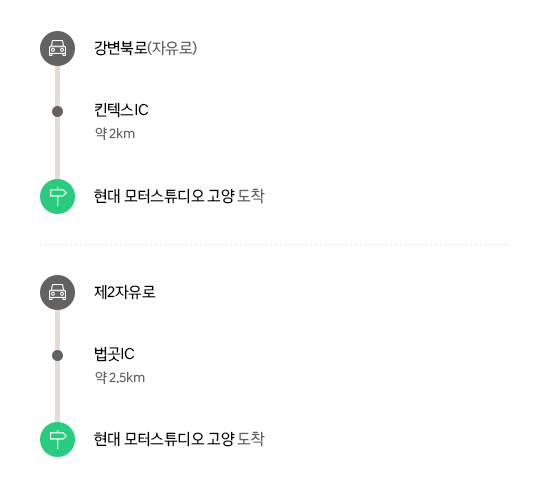The height and width of the screenshot is (485, 548).
Task: Click the car icon beside 강변북로(자유로)
Action: click(57, 49)
